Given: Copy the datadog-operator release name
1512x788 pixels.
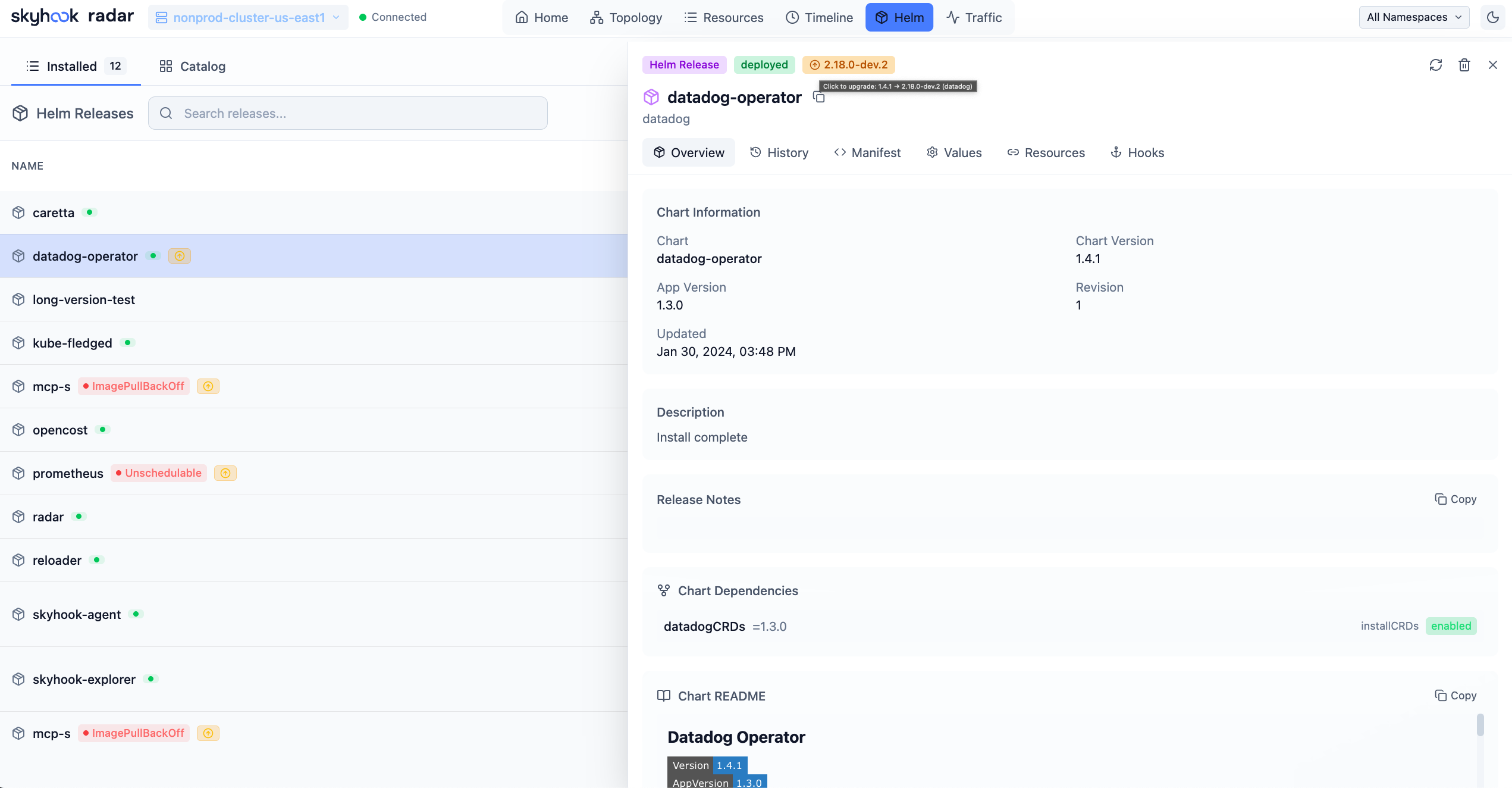Looking at the screenshot, I should [x=819, y=98].
